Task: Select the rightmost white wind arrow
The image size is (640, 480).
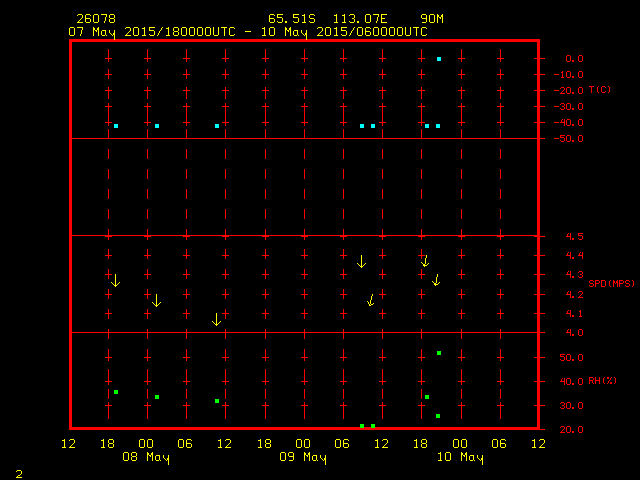Action: pyautogui.click(x=425, y=261)
